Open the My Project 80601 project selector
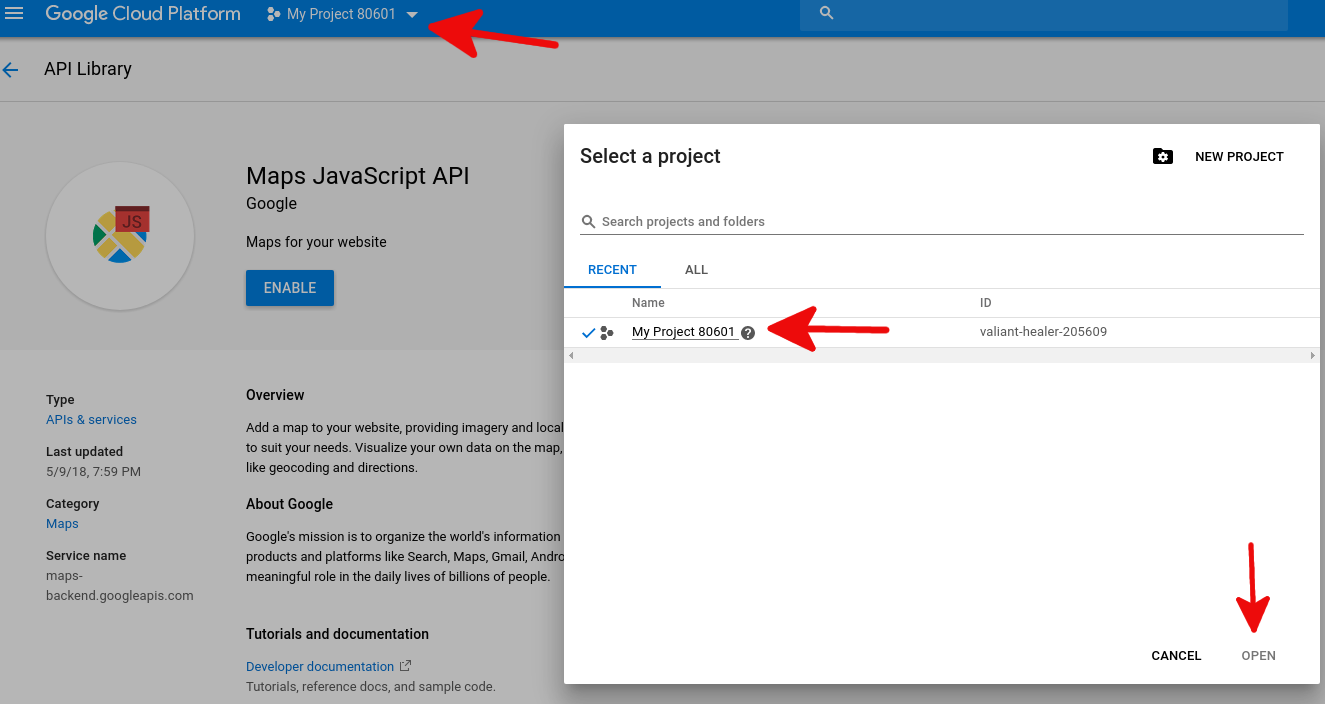This screenshot has height=704, width=1325. [x=342, y=15]
